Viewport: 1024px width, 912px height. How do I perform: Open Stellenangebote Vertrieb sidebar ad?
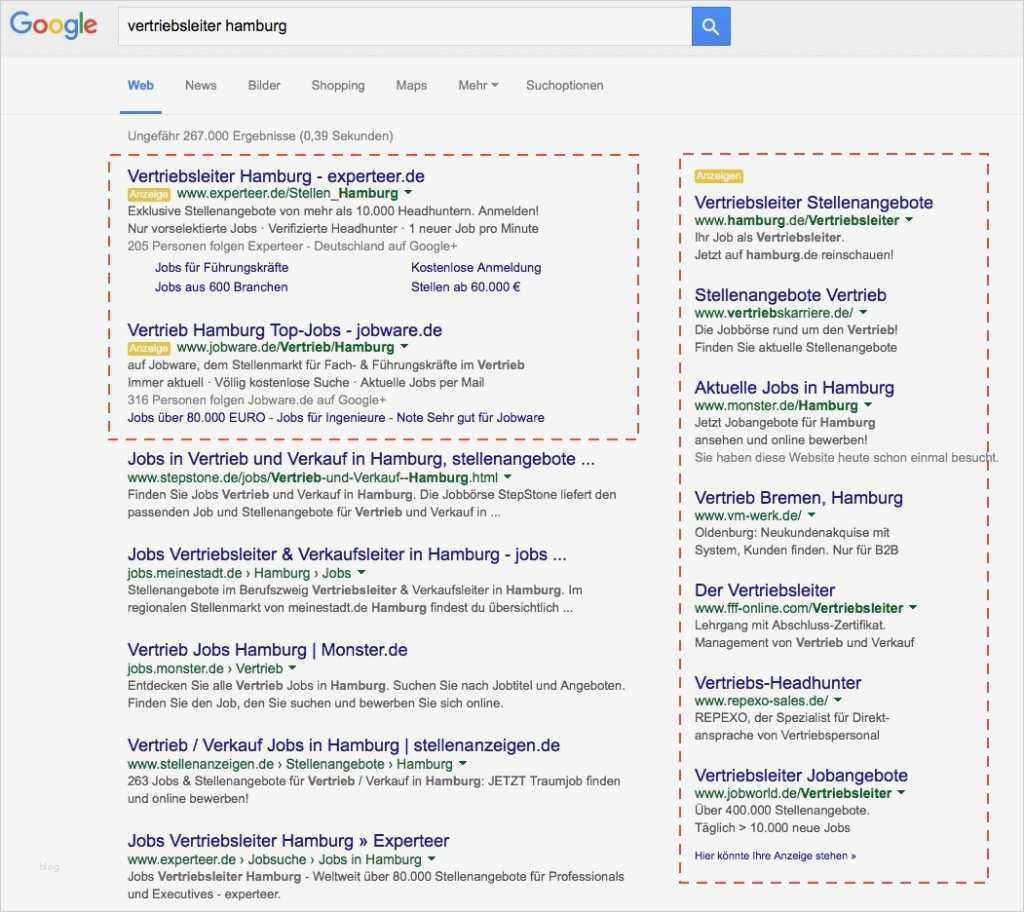(790, 295)
